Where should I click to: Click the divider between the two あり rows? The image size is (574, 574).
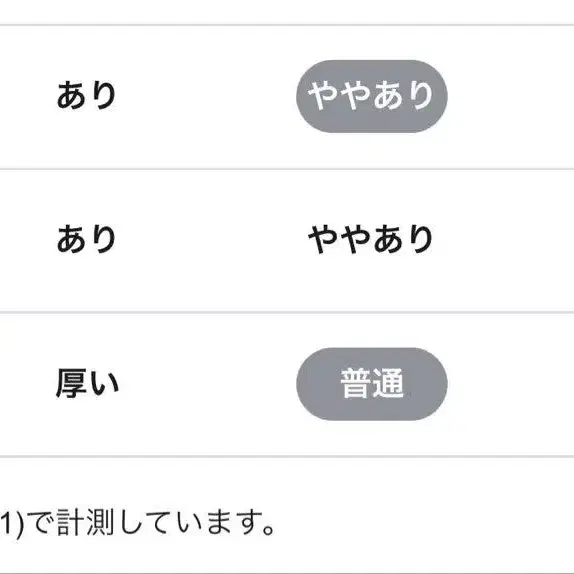[x=287, y=169]
